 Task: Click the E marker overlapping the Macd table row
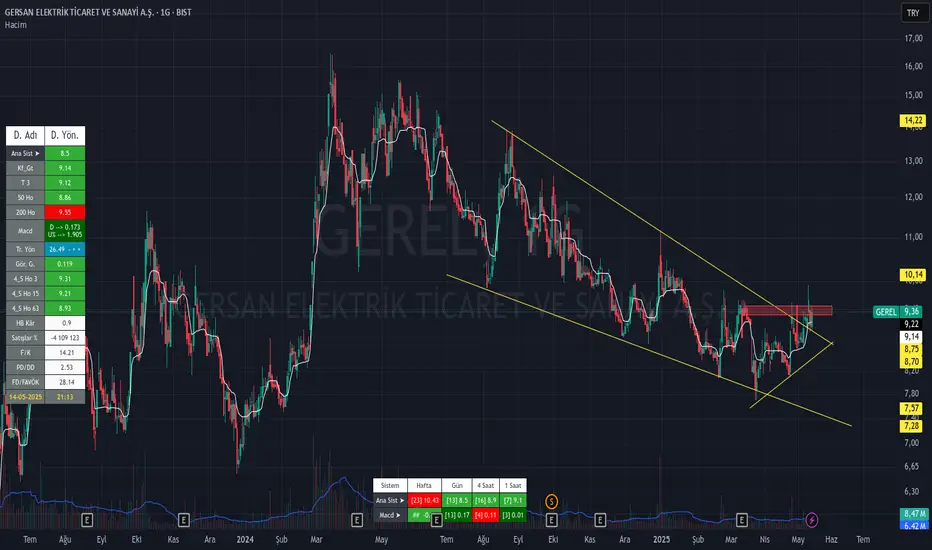coord(436,520)
